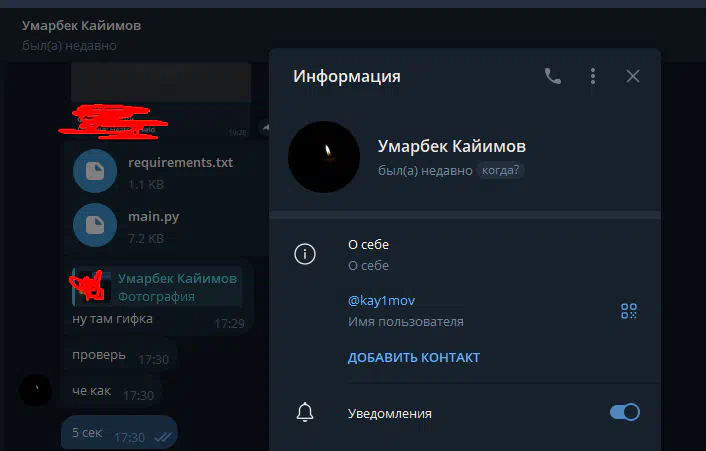Click the Имя пользователя label row

(405, 322)
